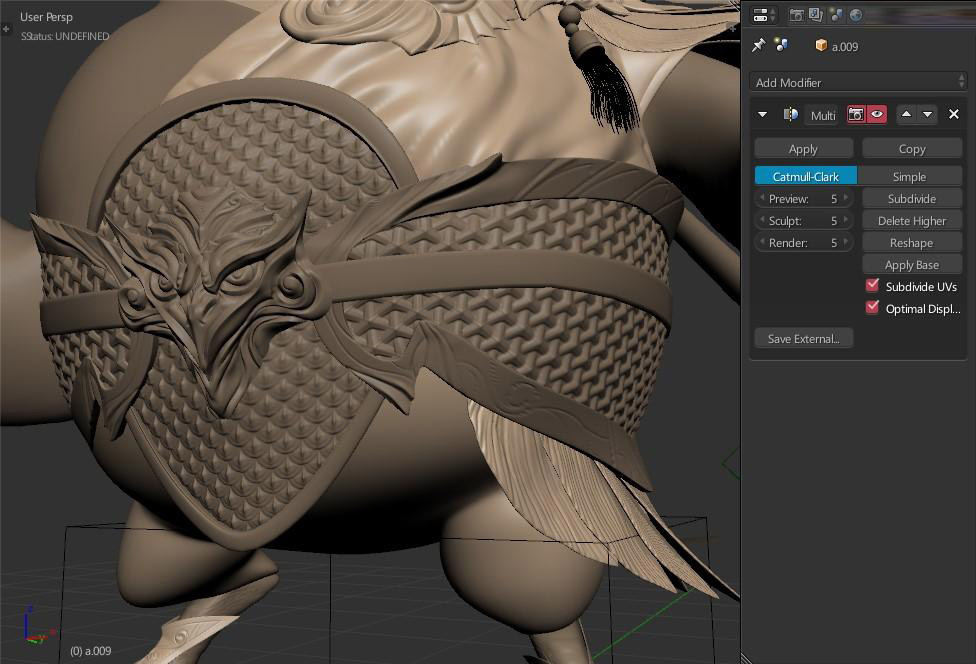The height and width of the screenshot is (664, 976).
Task: Click the Multires modifier type icon
Action: (x=791, y=115)
